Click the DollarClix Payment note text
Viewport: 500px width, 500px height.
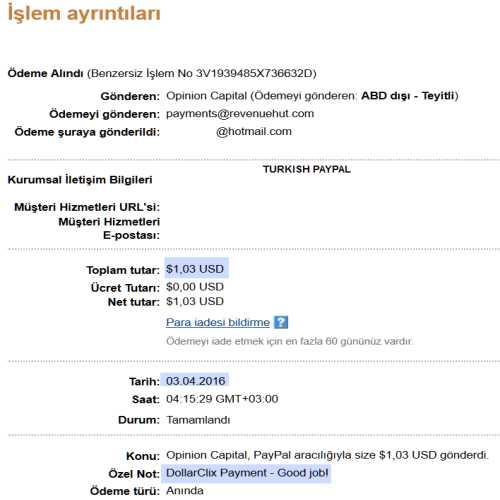pos(247,473)
